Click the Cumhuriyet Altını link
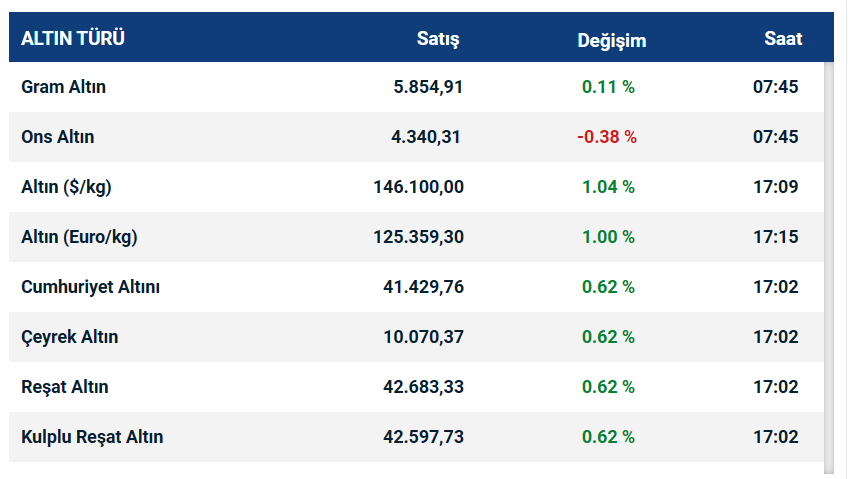The height and width of the screenshot is (479, 852). point(90,287)
